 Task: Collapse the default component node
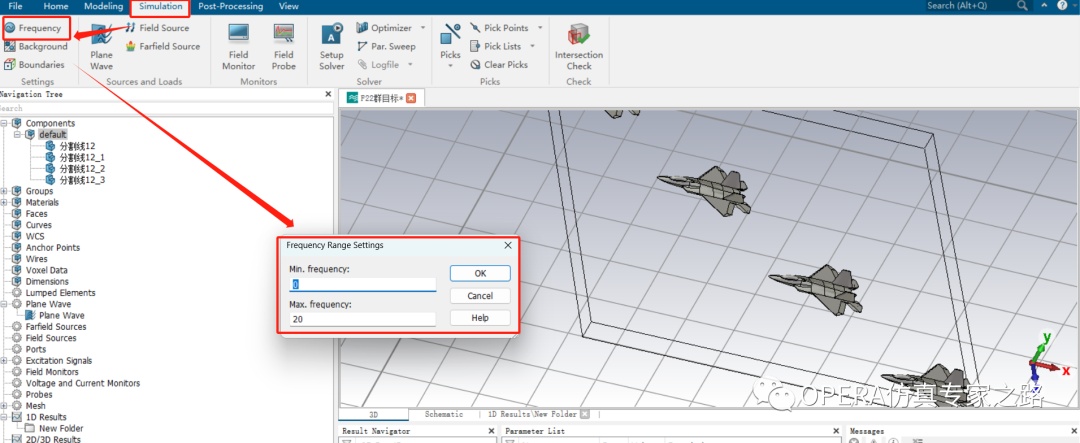tap(18, 134)
